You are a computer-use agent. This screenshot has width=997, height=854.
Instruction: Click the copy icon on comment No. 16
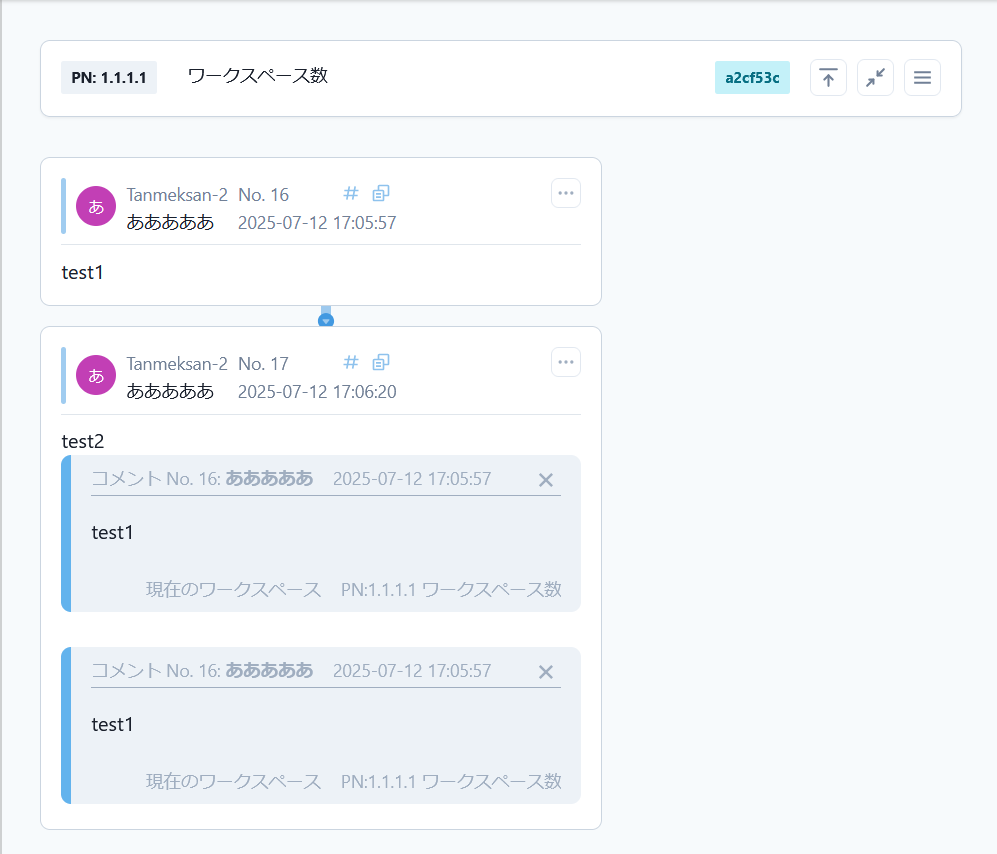pyautogui.click(x=380, y=193)
